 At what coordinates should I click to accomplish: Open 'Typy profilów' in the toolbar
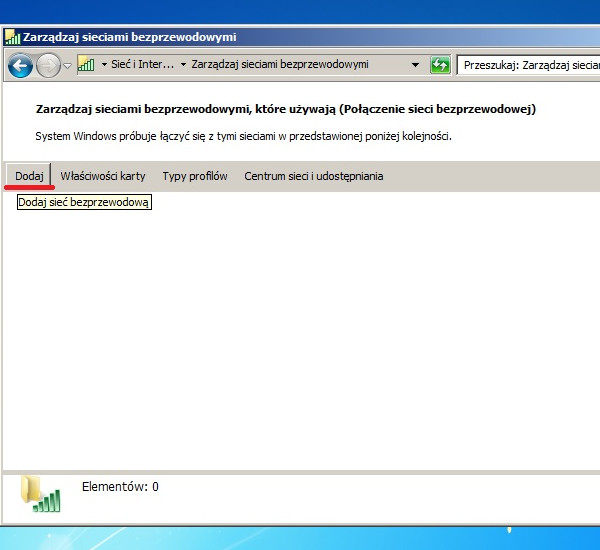pos(195,176)
